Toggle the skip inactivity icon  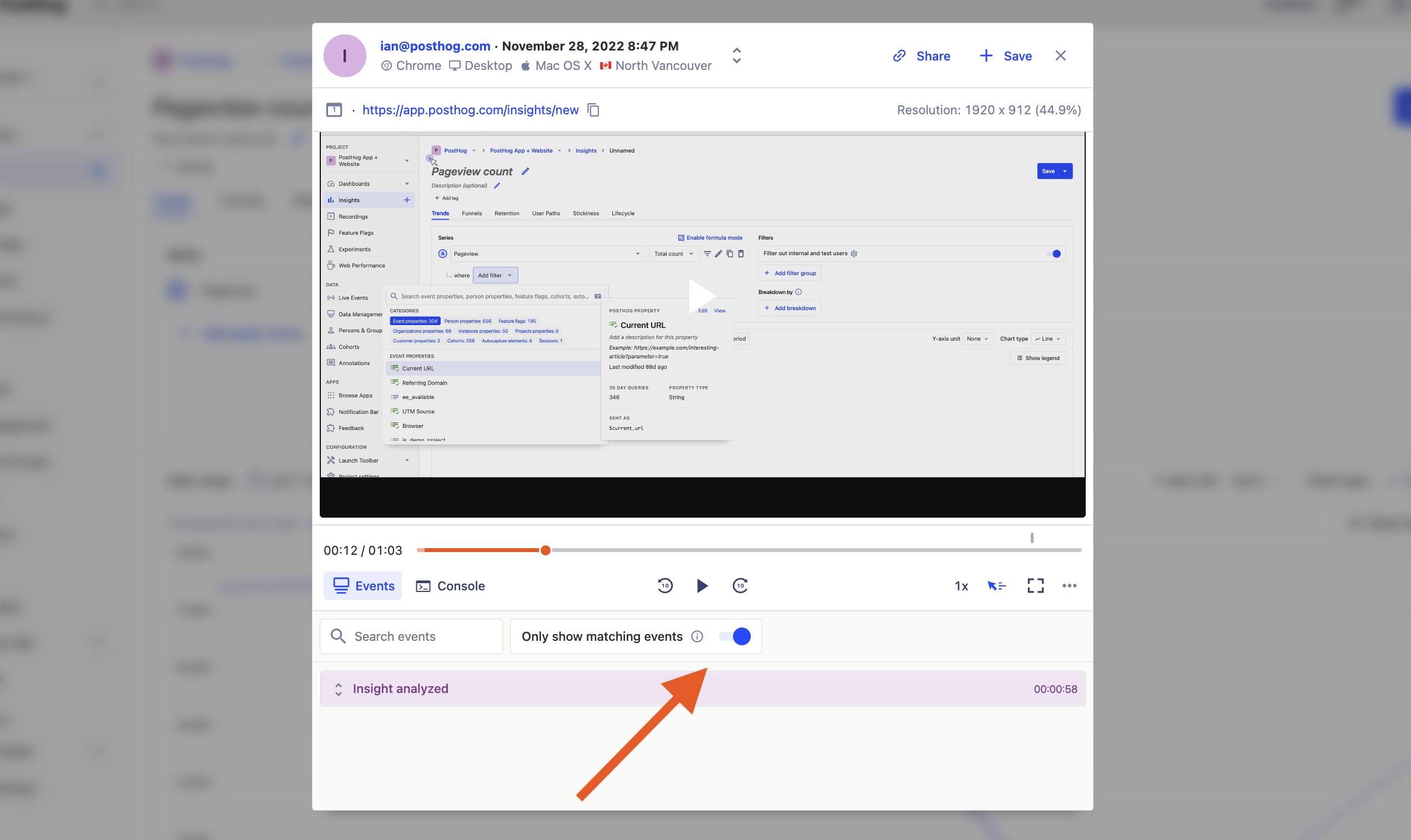[996, 585]
